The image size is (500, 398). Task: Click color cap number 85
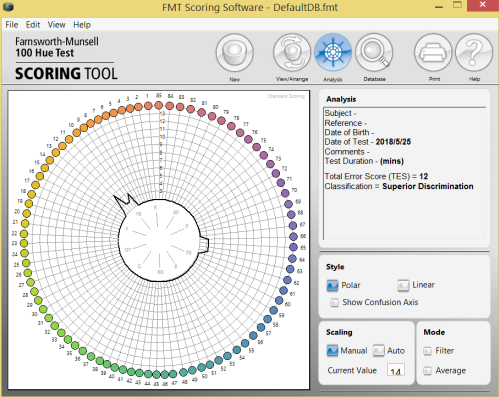tap(159, 106)
